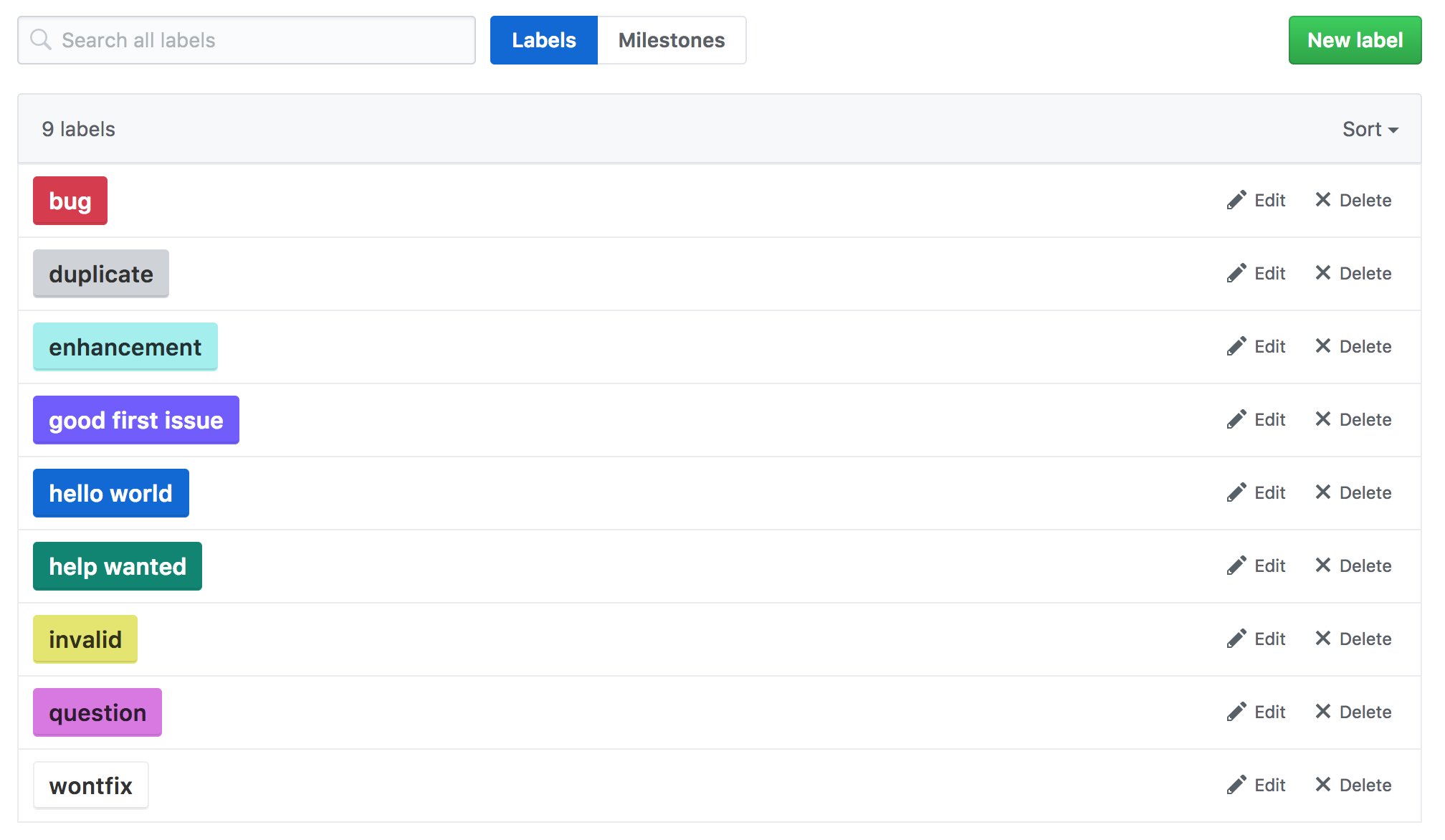Click the pencil icon for invalid label

click(1236, 639)
